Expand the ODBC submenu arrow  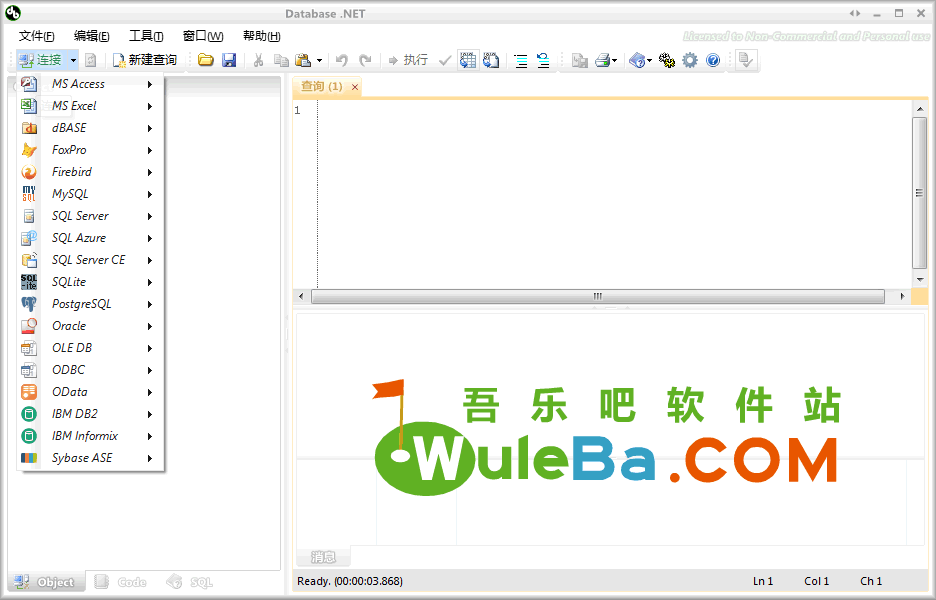pos(150,370)
